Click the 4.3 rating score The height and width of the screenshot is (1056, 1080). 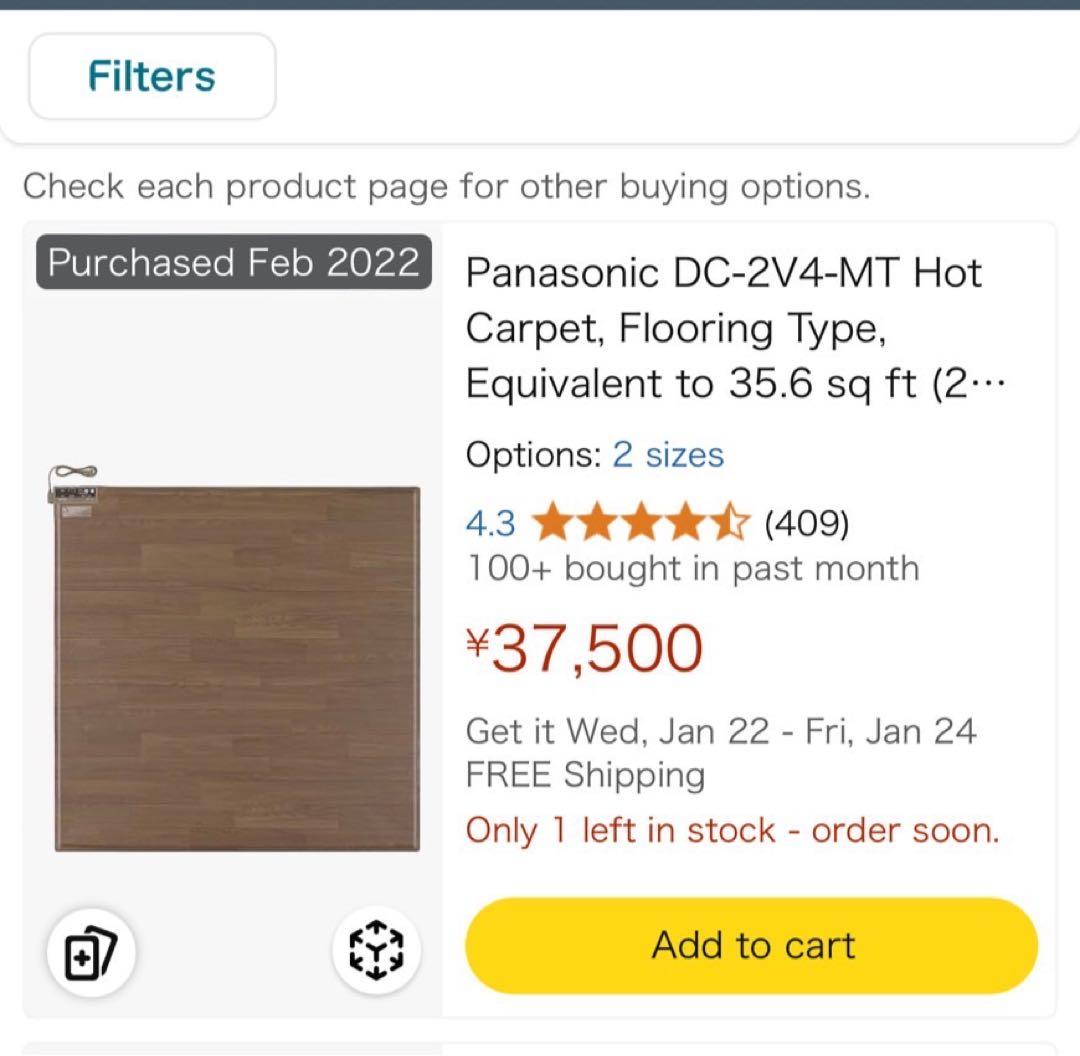pyautogui.click(x=489, y=522)
